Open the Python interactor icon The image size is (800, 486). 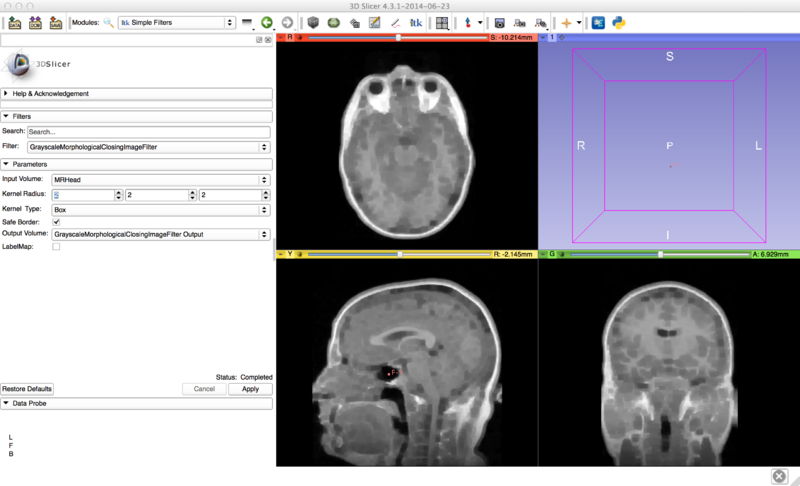click(618, 22)
